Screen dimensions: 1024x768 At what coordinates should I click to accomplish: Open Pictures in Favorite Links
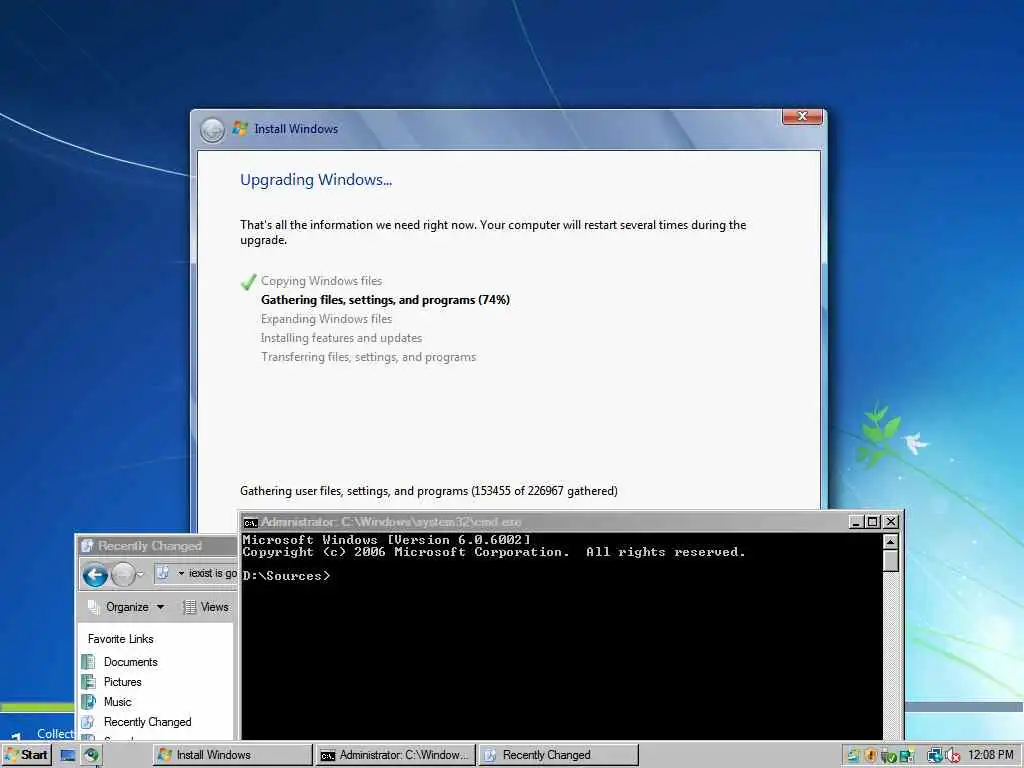click(x=123, y=682)
